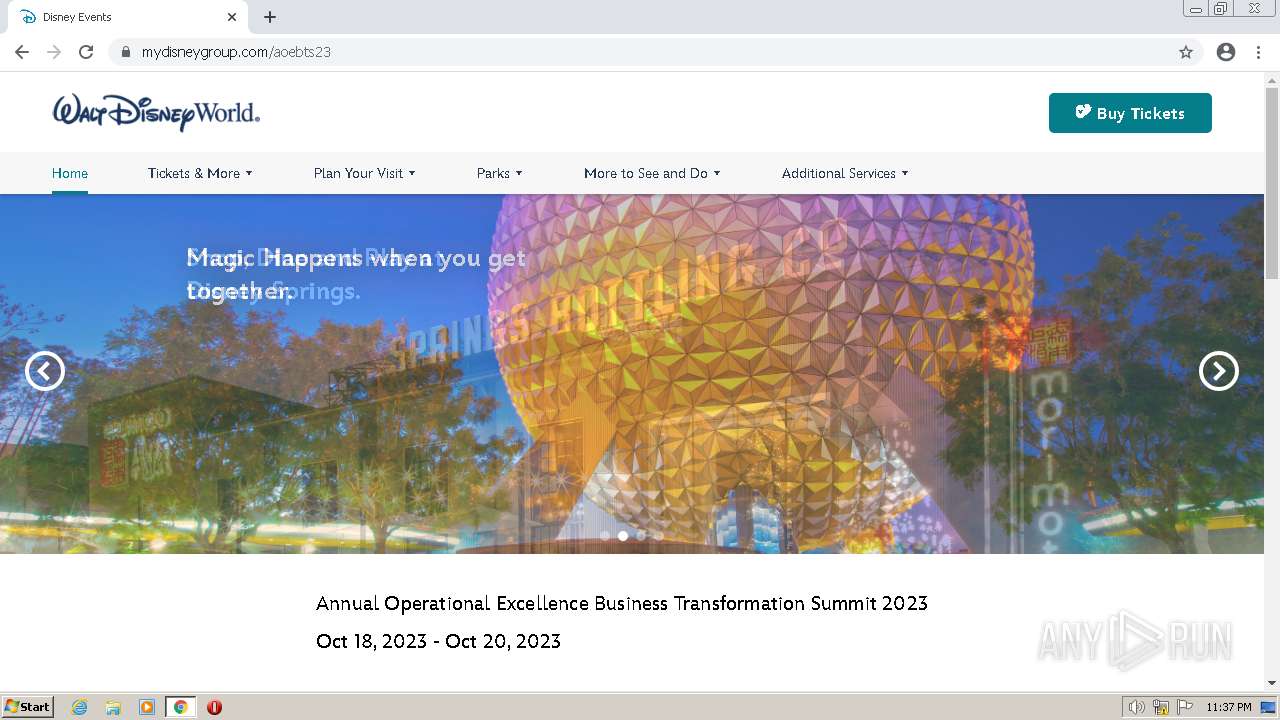Open the media player taskbar icon
The height and width of the screenshot is (720, 1280).
tap(147, 707)
